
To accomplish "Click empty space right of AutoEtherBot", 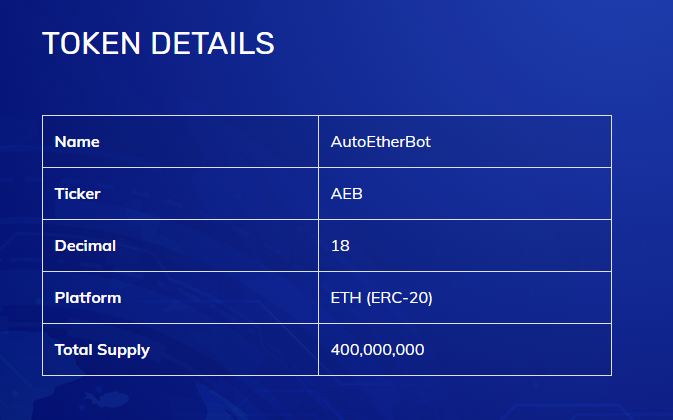I will click(x=519, y=142).
